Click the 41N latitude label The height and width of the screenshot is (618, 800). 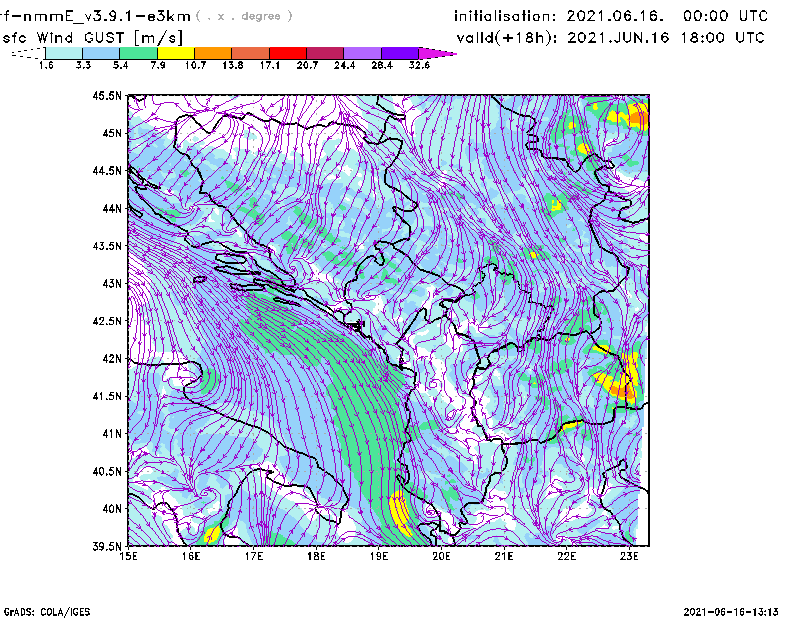click(112, 434)
